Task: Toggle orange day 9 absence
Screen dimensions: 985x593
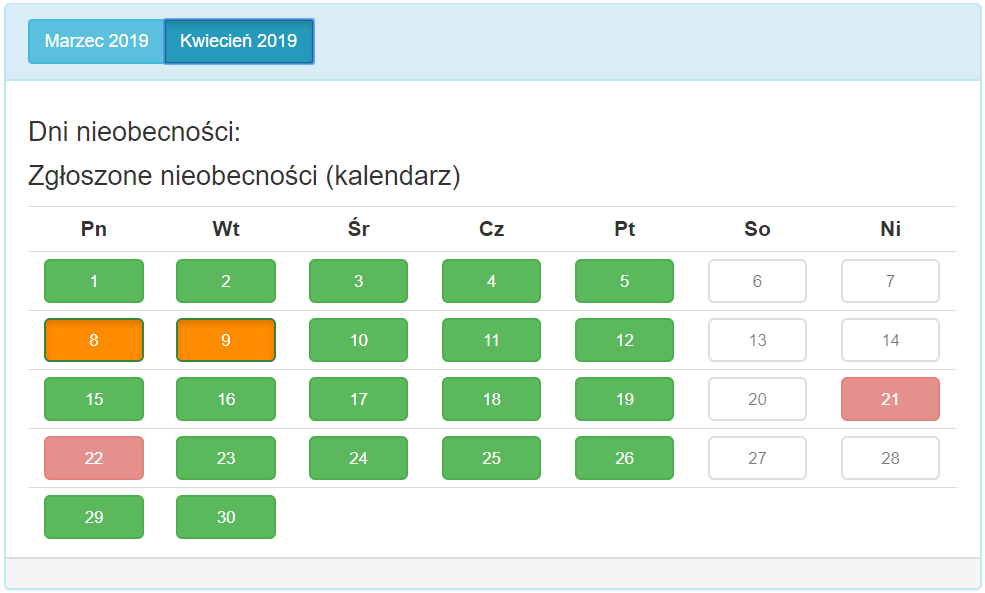Action: pos(226,340)
